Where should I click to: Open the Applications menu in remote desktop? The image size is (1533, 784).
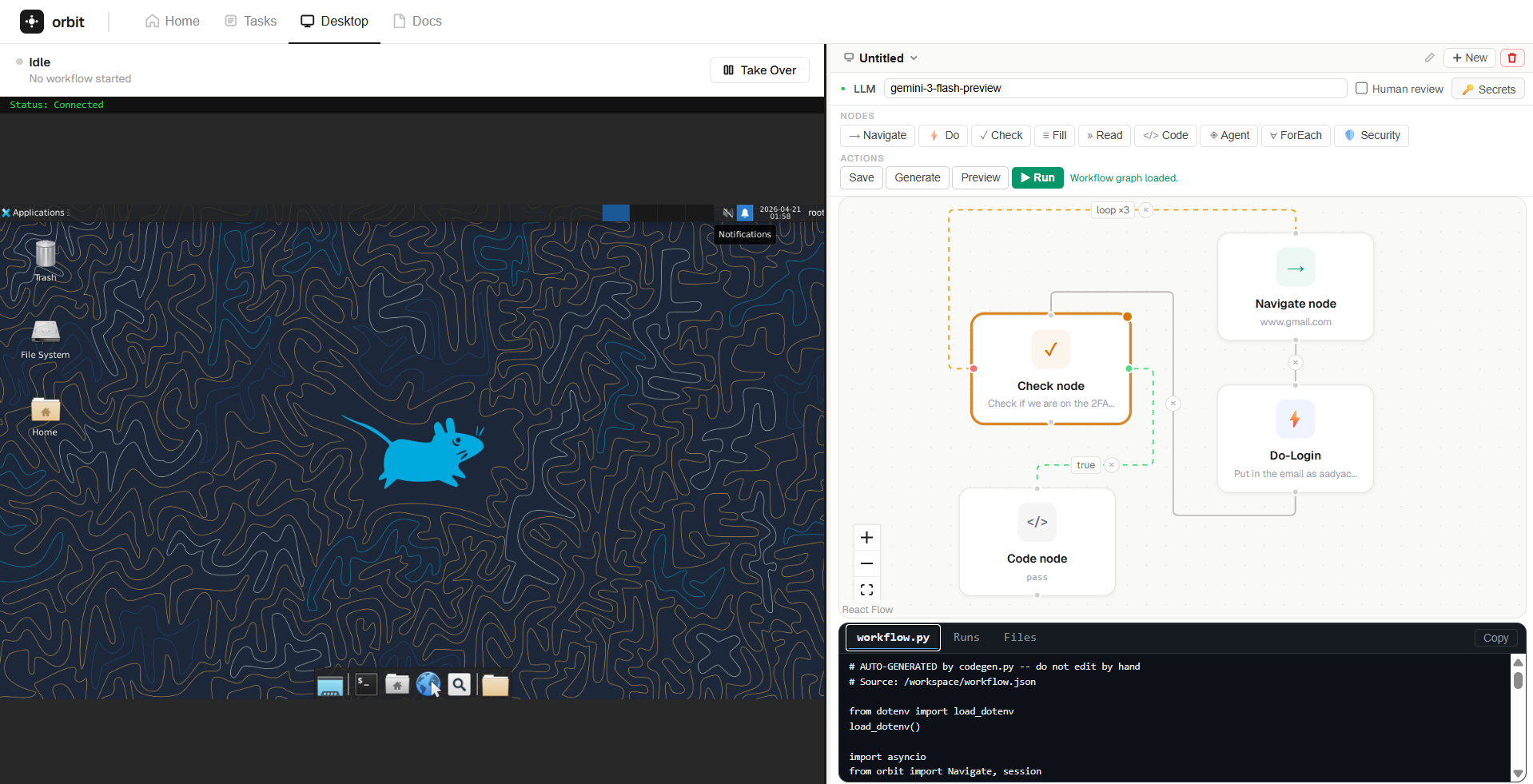click(36, 213)
